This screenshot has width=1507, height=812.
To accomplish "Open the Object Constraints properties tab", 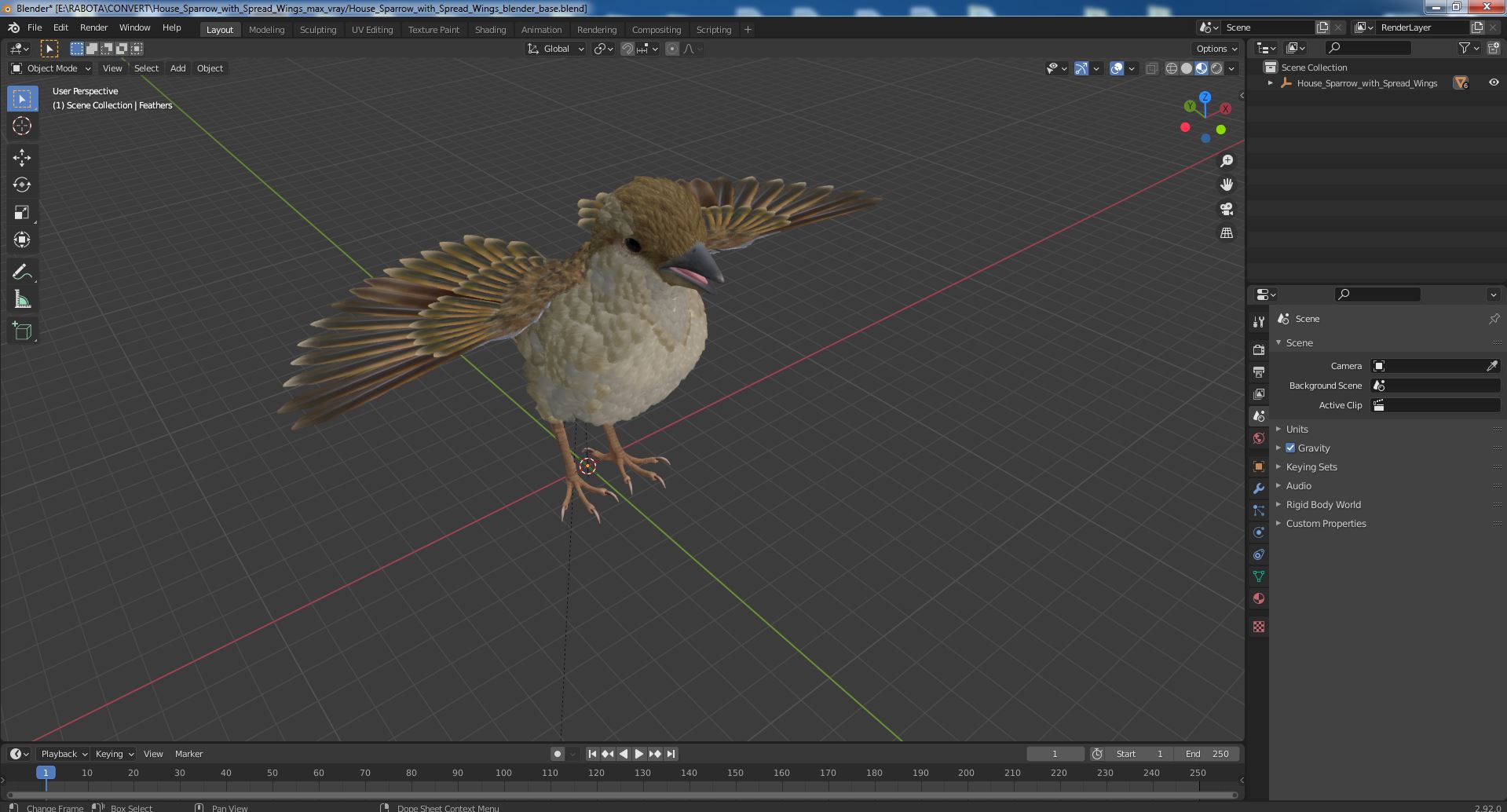I will click(x=1259, y=554).
